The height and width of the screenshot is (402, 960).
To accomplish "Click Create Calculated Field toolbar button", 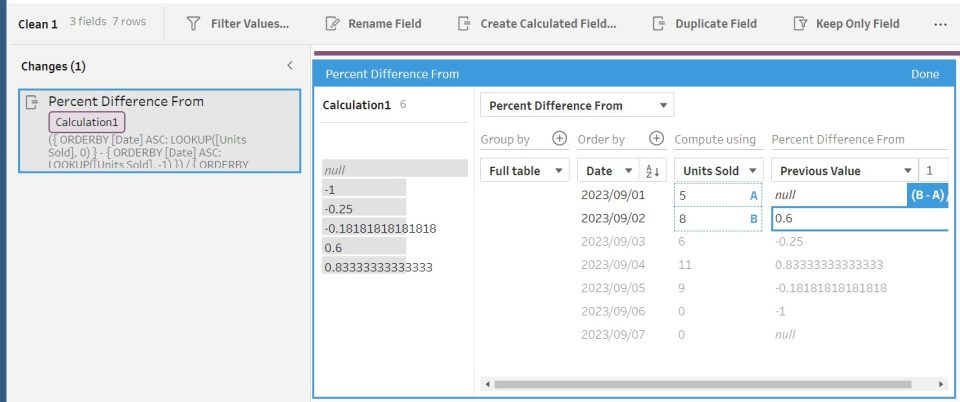I will [x=537, y=24].
